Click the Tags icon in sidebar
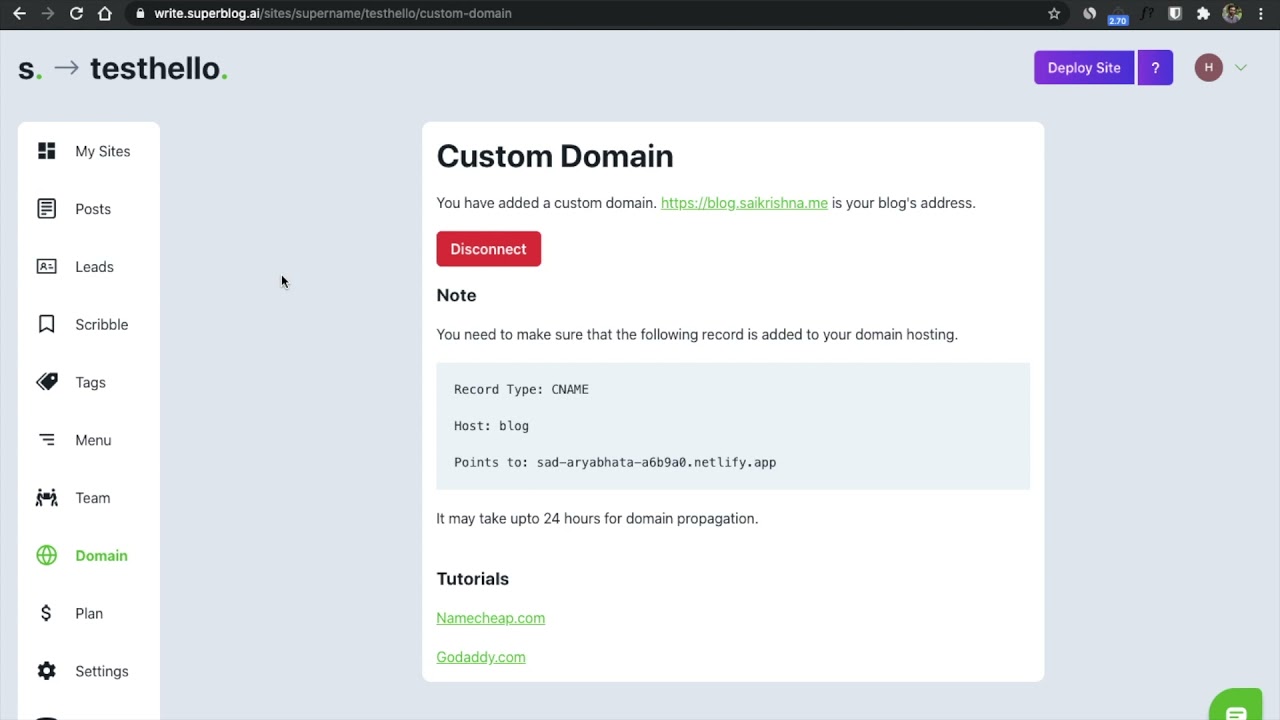 [x=47, y=382]
